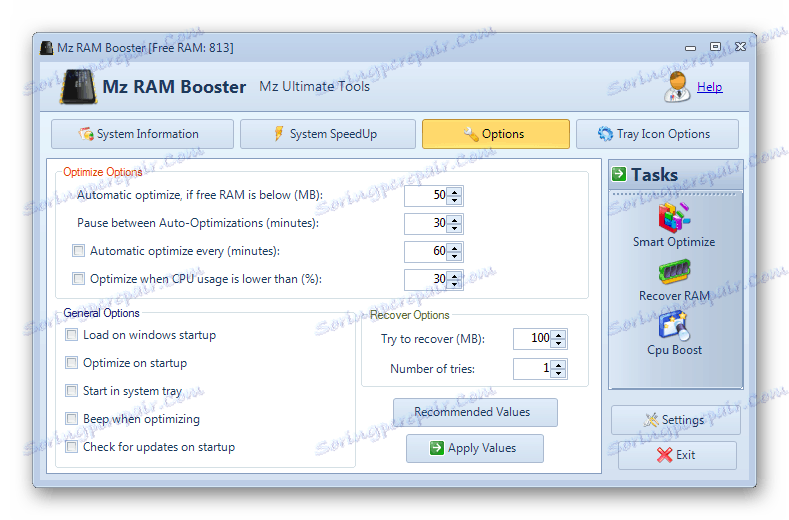Image resolution: width=789 pixels, height=520 pixels.
Task: Check Check for updates on startup
Action: click(71, 447)
